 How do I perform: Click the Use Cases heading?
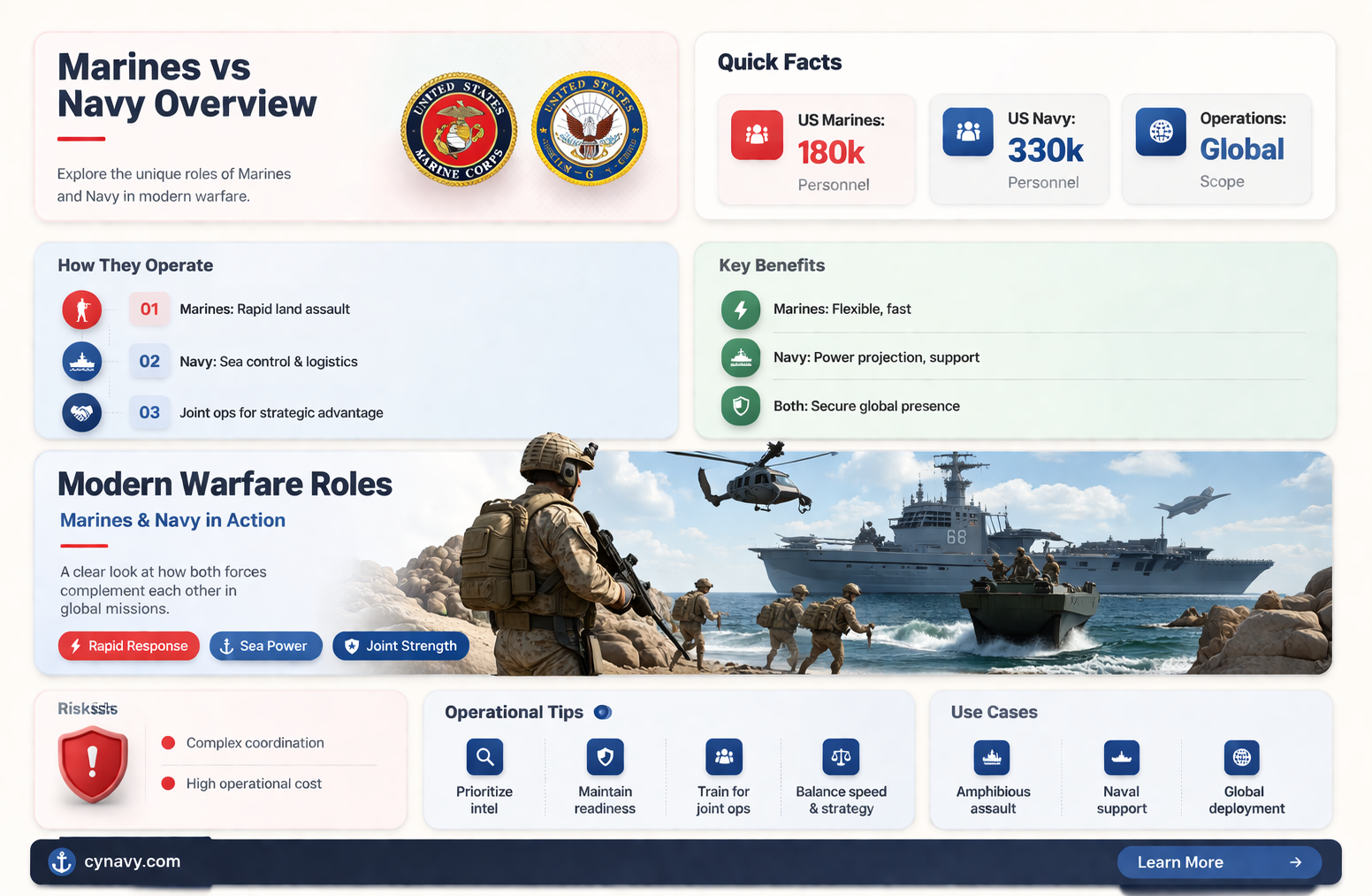[x=995, y=712]
